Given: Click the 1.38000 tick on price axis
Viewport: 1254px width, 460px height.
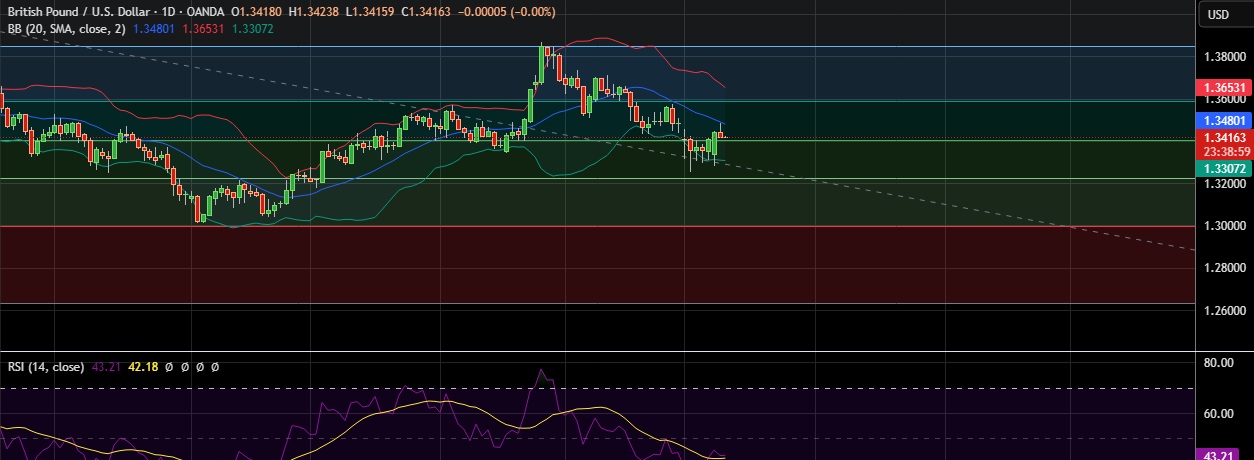Looking at the screenshot, I should tap(1225, 57).
